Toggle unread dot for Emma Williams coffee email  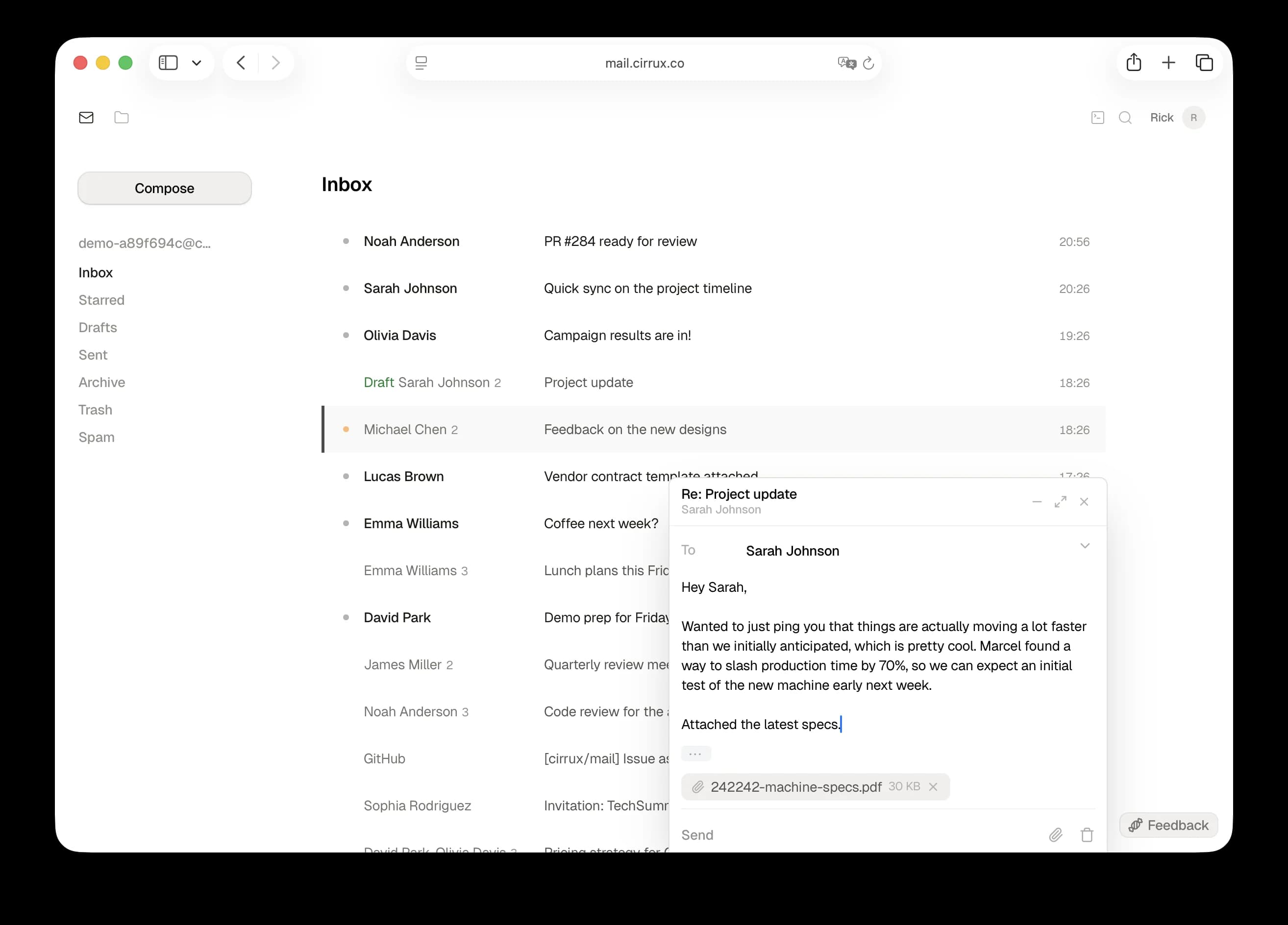click(346, 524)
